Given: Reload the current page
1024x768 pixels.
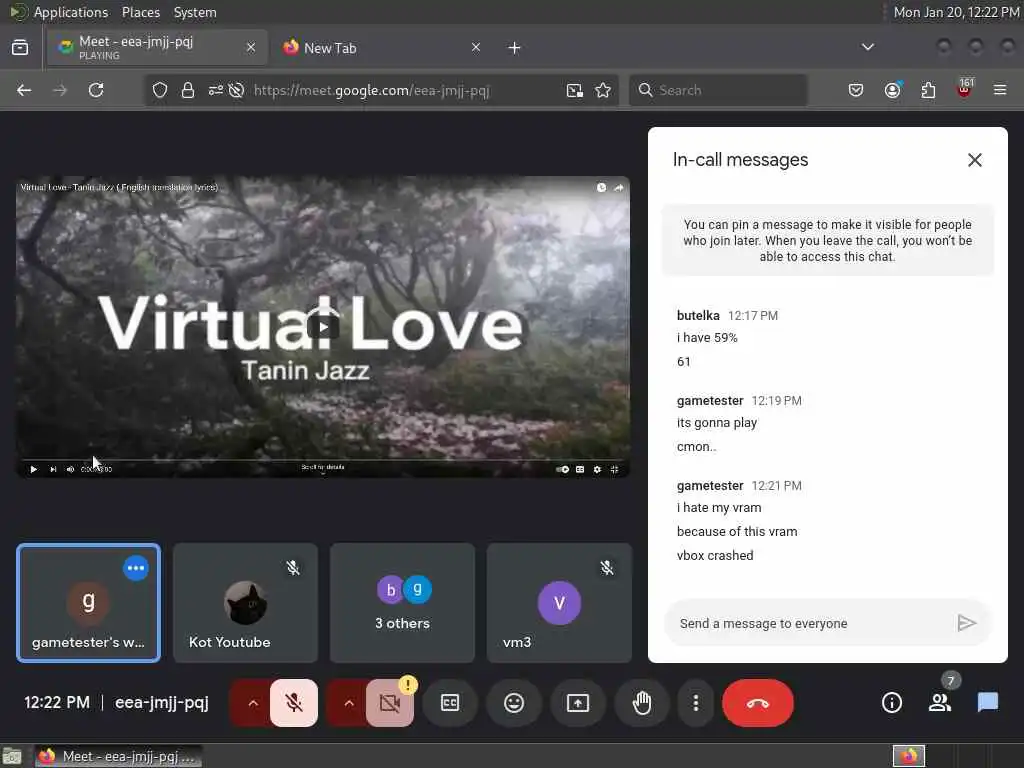Looking at the screenshot, I should [96, 90].
